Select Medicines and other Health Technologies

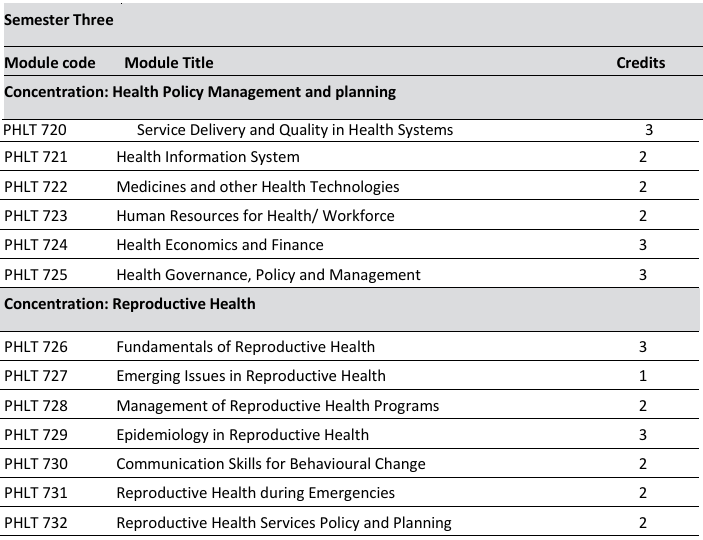coord(257,186)
